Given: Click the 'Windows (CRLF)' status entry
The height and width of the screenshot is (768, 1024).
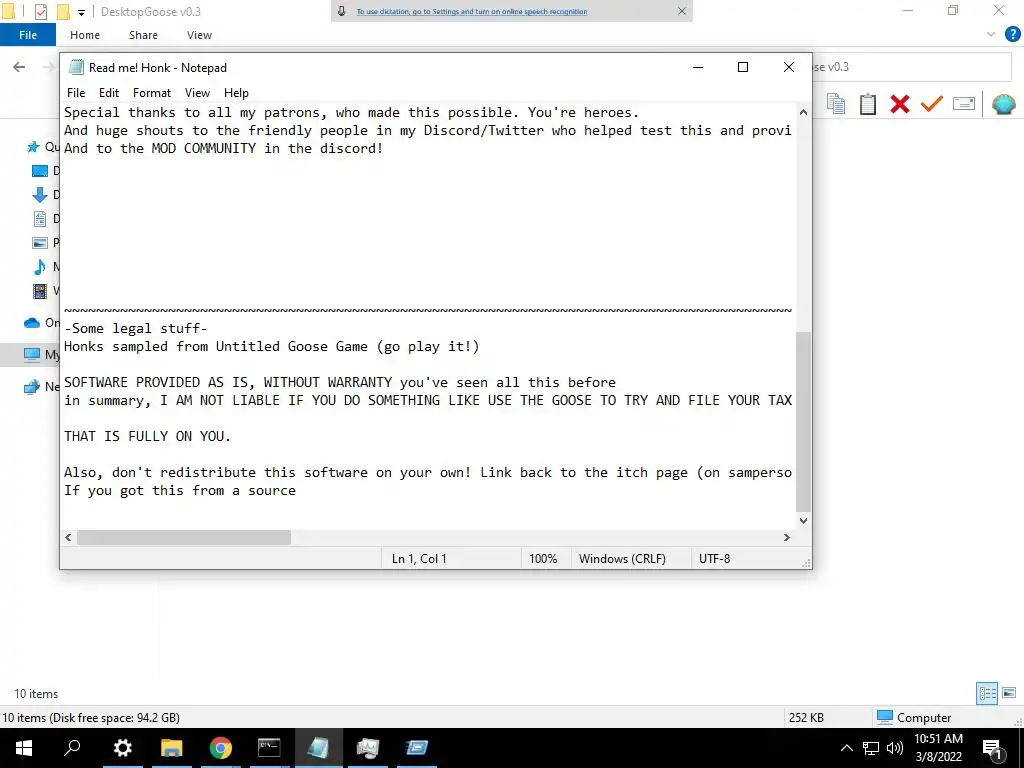Looking at the screenshot, I should pos(622,559).
